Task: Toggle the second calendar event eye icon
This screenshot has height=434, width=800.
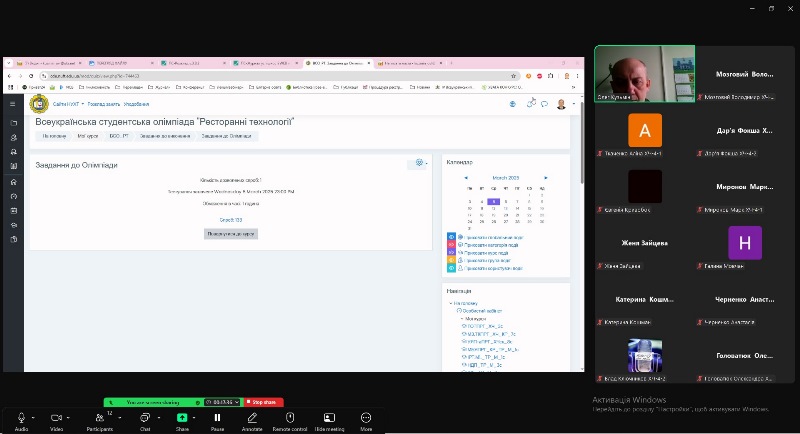Action: pyautogui.click(x=451, y=245)
